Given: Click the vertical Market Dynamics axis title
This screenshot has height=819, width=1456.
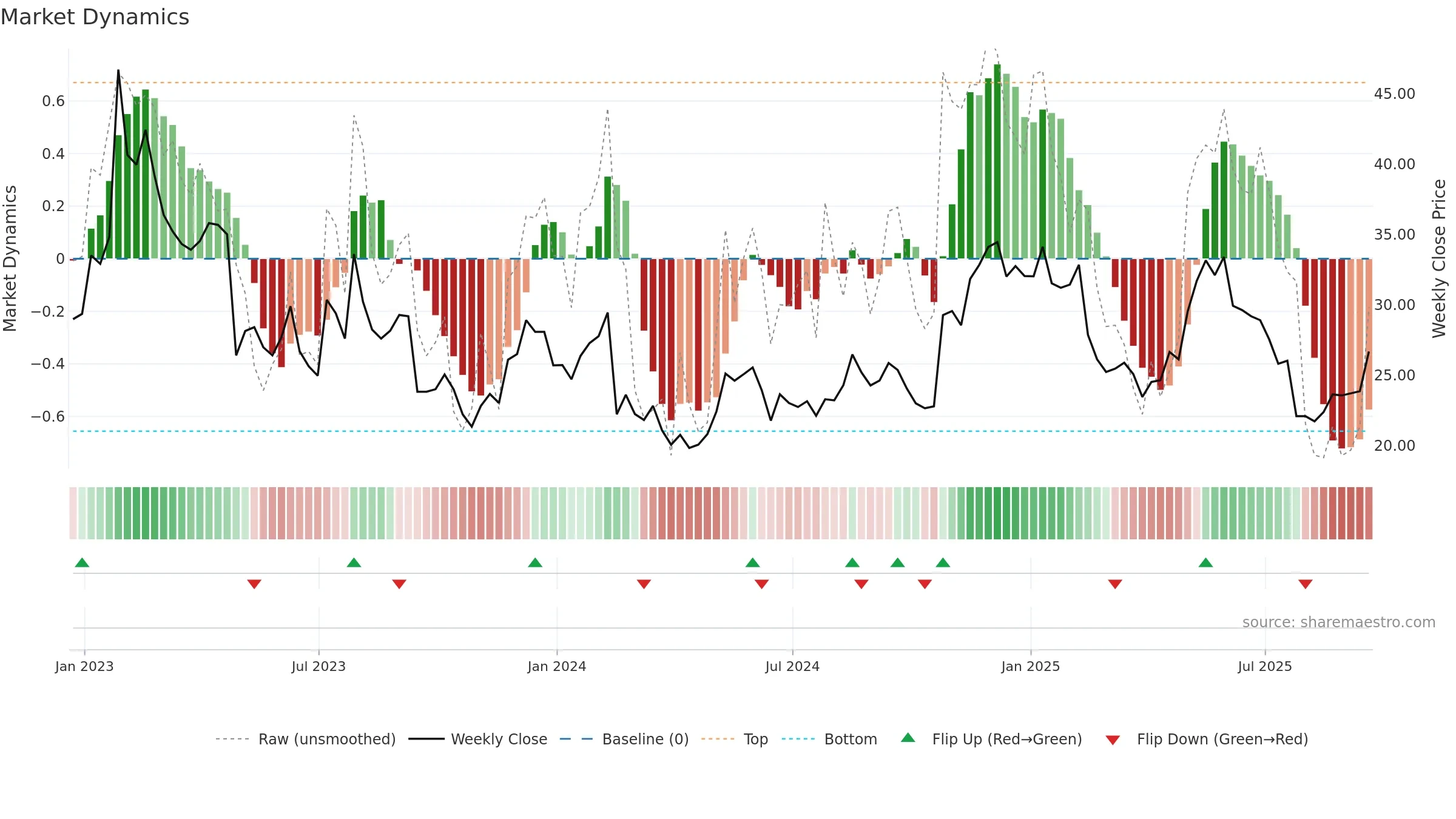Looking at the screenshot, I should [10, 258].
